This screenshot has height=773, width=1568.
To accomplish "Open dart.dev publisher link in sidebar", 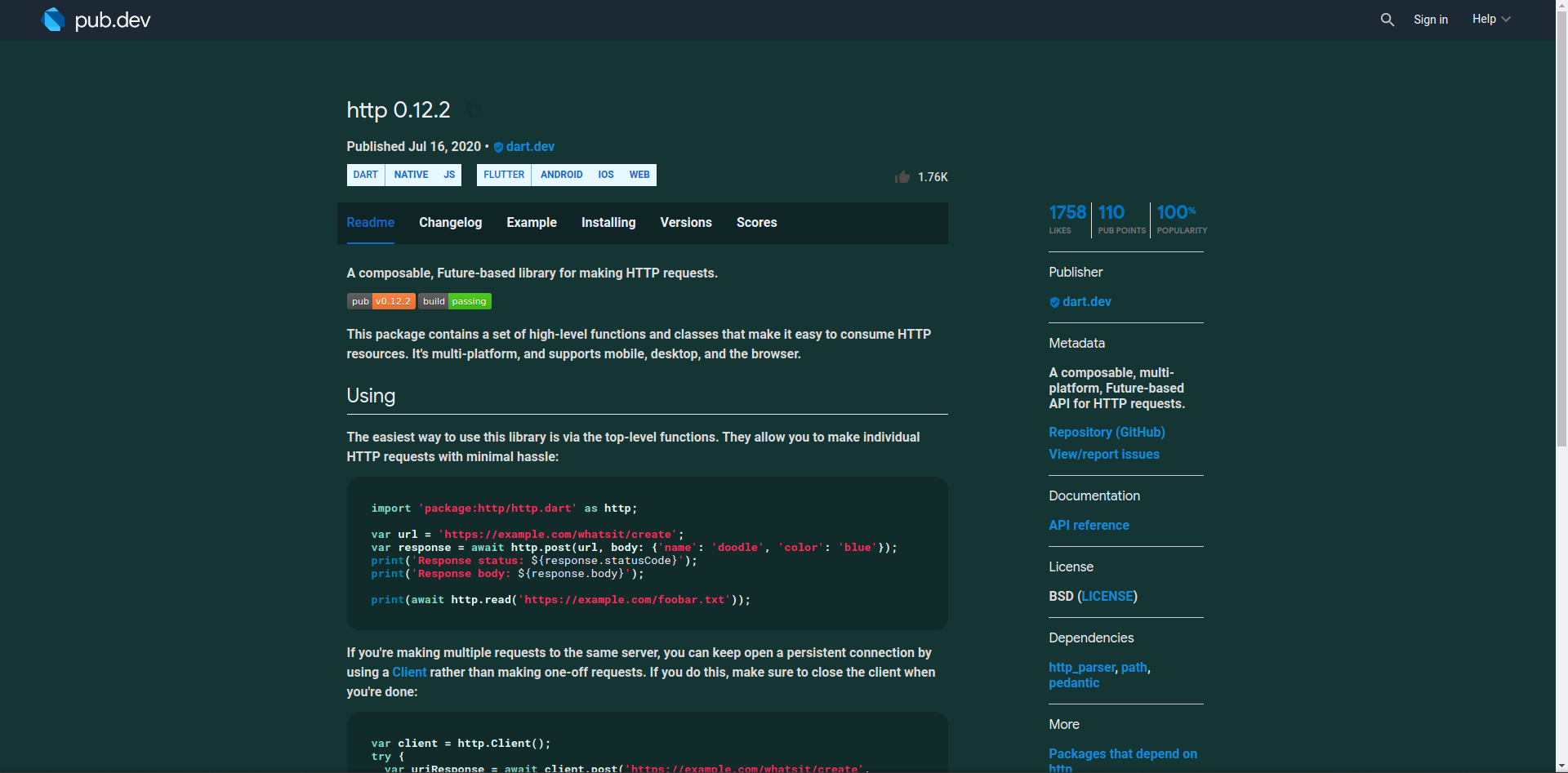I will 1087,302.
